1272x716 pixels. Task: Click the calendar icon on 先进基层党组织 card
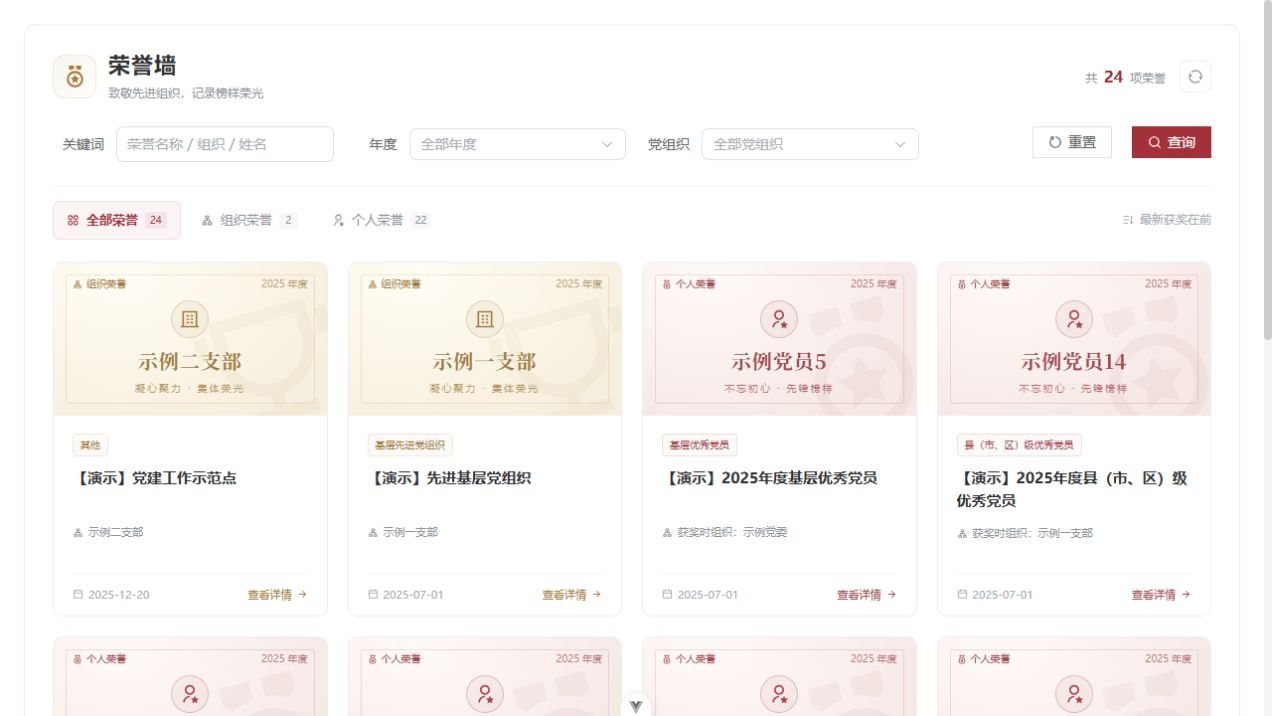coord(373,594)
